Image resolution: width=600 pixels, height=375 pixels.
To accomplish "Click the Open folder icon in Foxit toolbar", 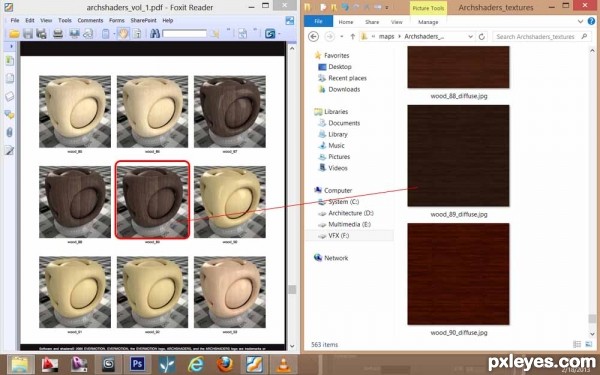I will 15,34.
